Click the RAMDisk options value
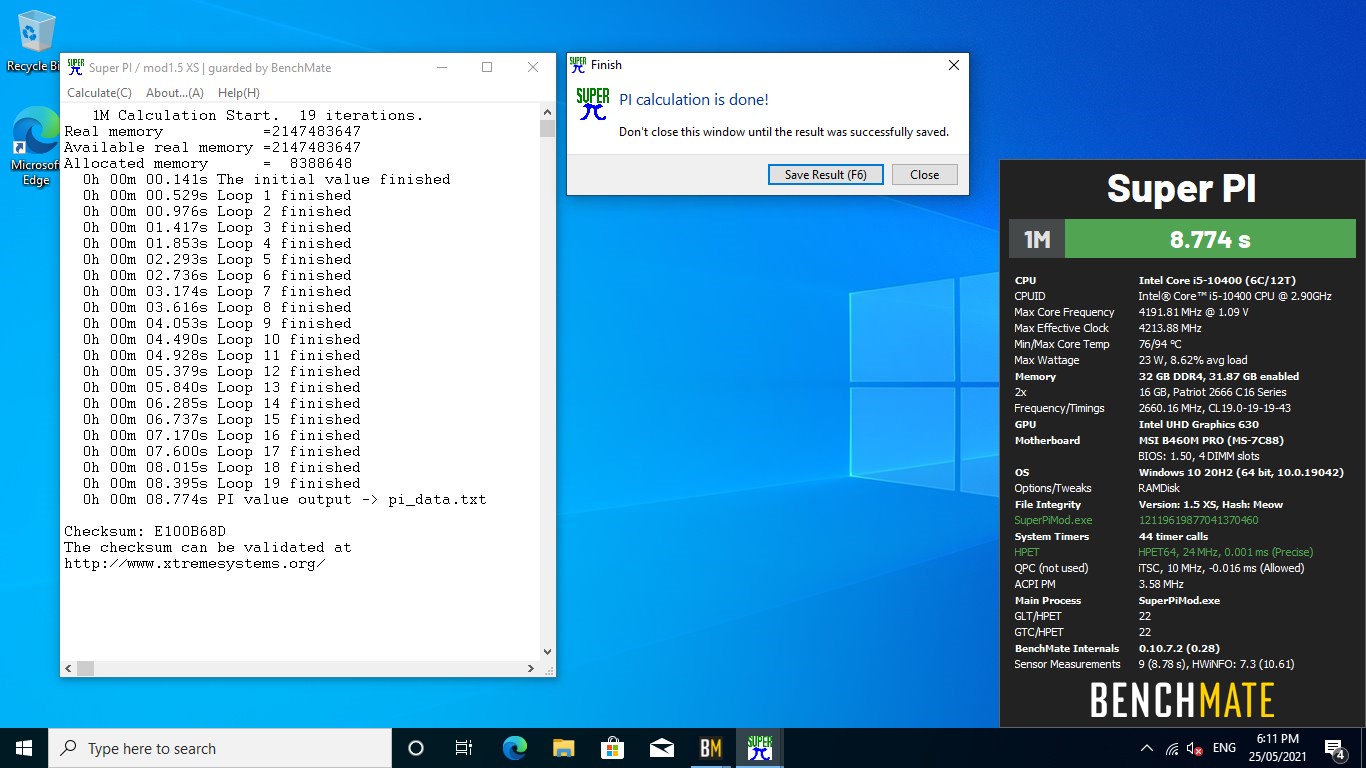The width and height of the screenshot is (1366, 768). tap(1160, 488)
